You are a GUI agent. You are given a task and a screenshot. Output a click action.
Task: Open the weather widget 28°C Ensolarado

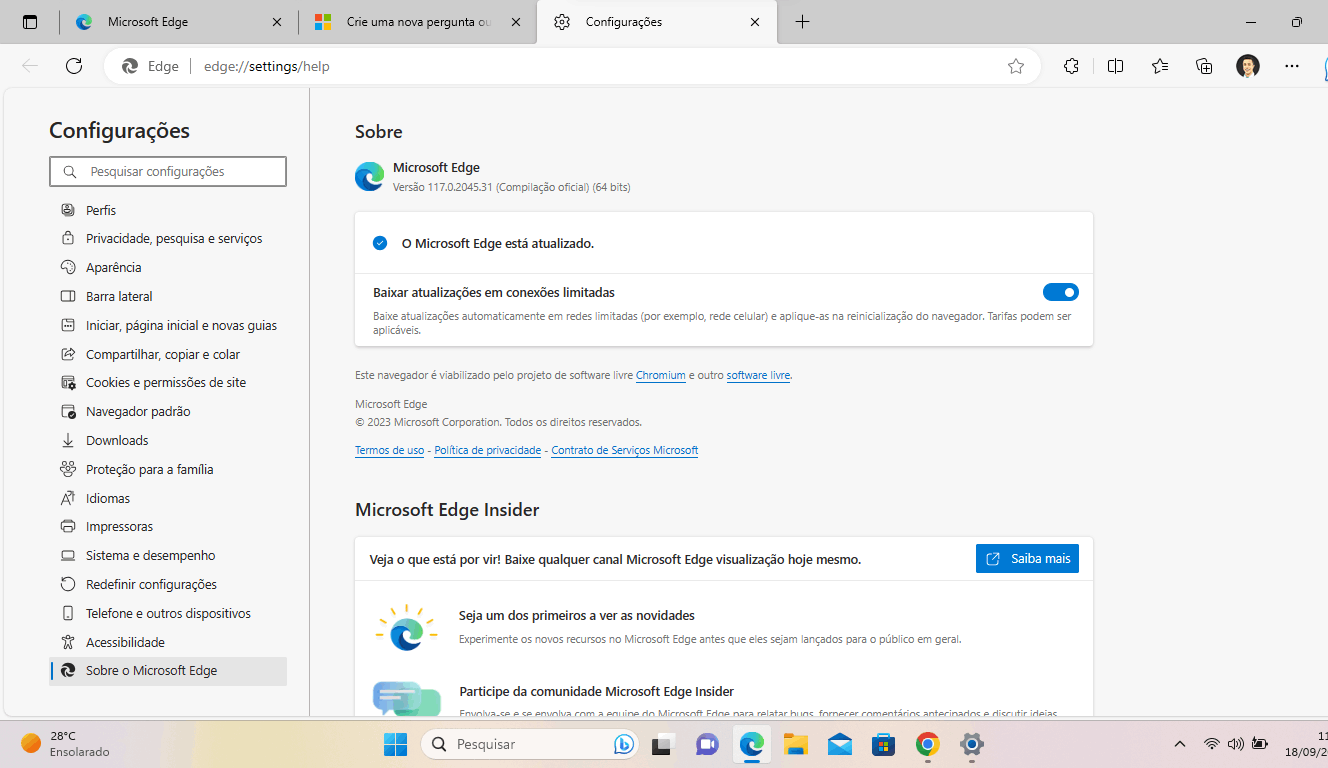point(64,744)
